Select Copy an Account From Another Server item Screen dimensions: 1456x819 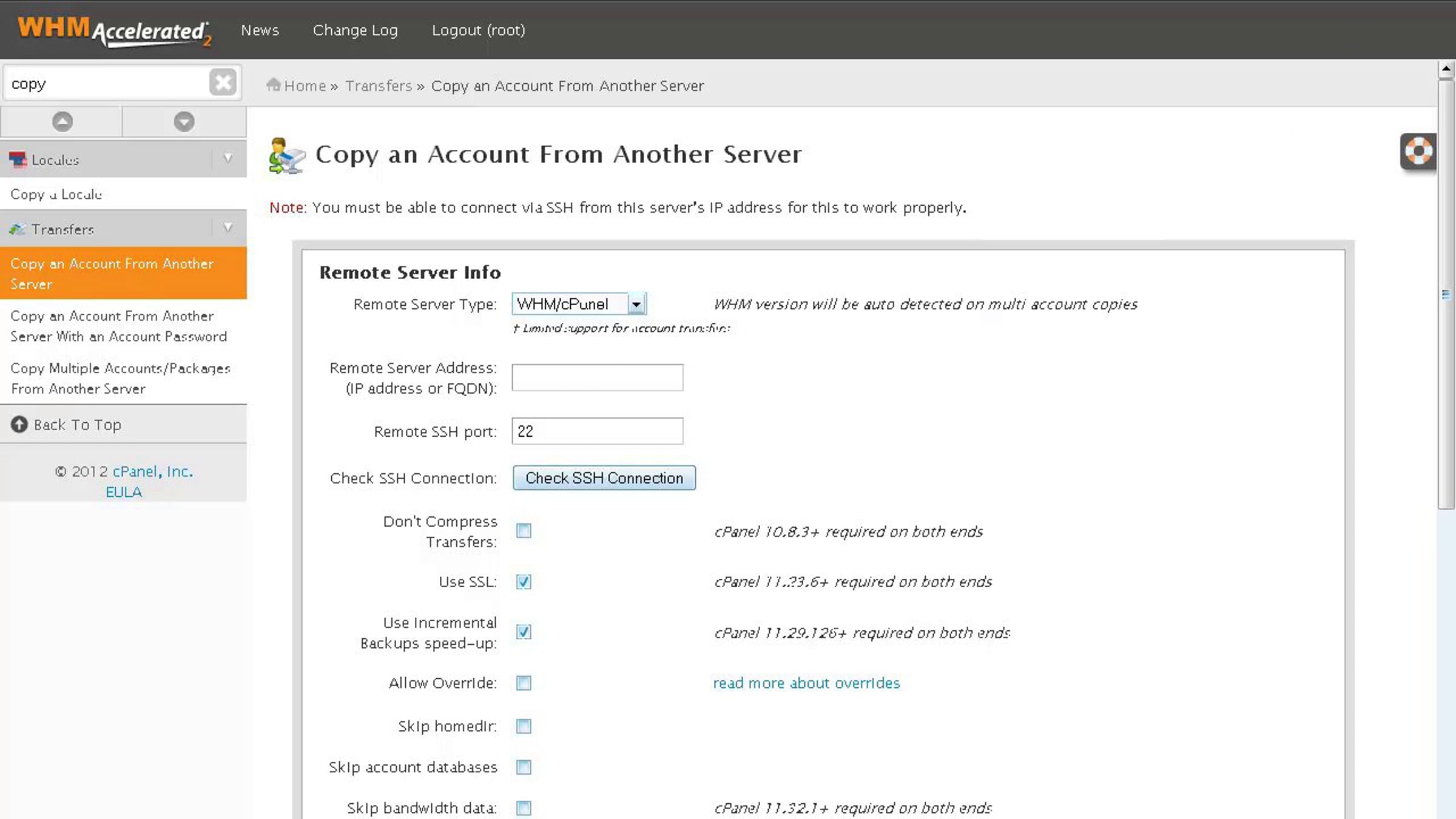pyautogui.click(x=123, y=274)
